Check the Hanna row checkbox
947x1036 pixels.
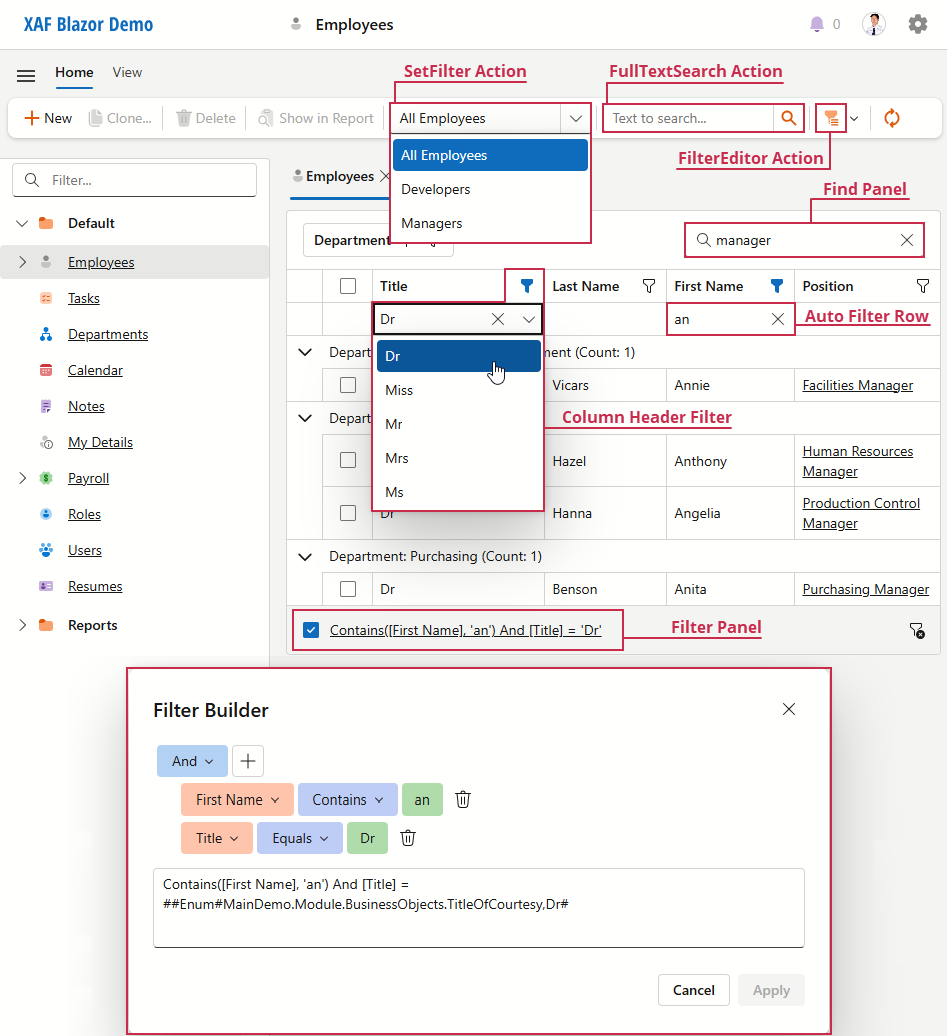coord(348,513)
